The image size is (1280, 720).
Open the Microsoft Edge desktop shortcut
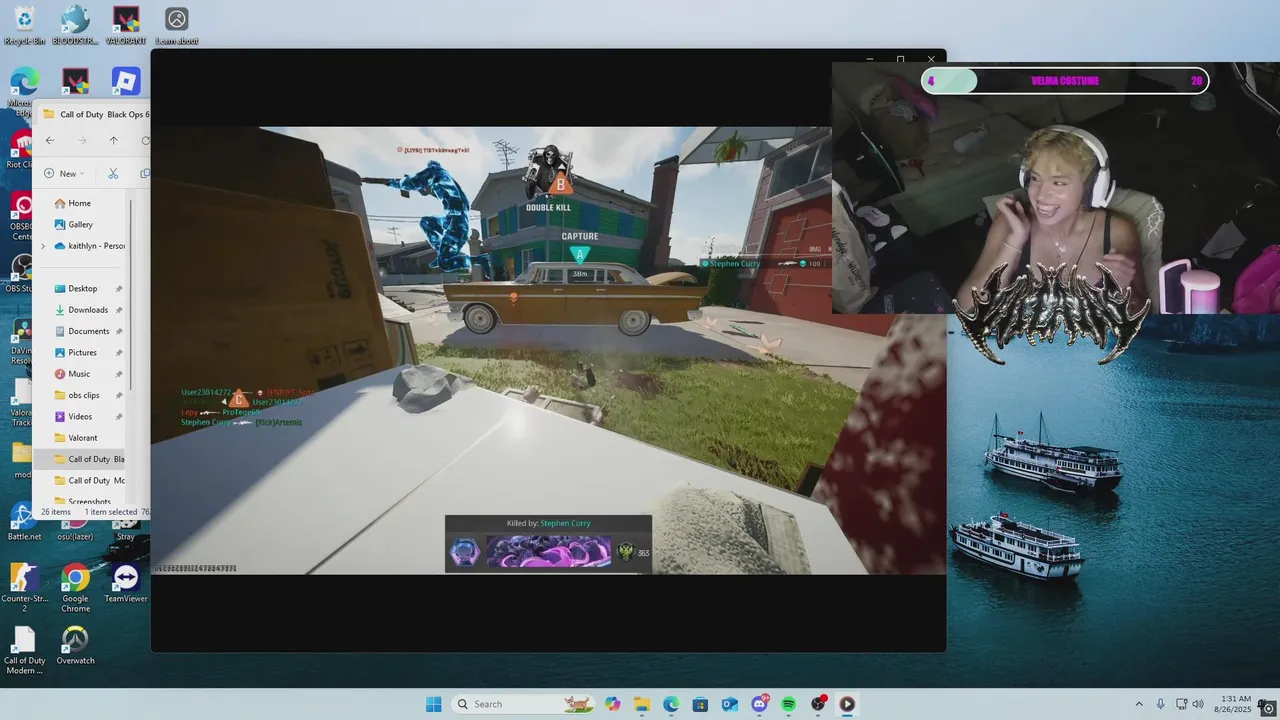(22, 88)
